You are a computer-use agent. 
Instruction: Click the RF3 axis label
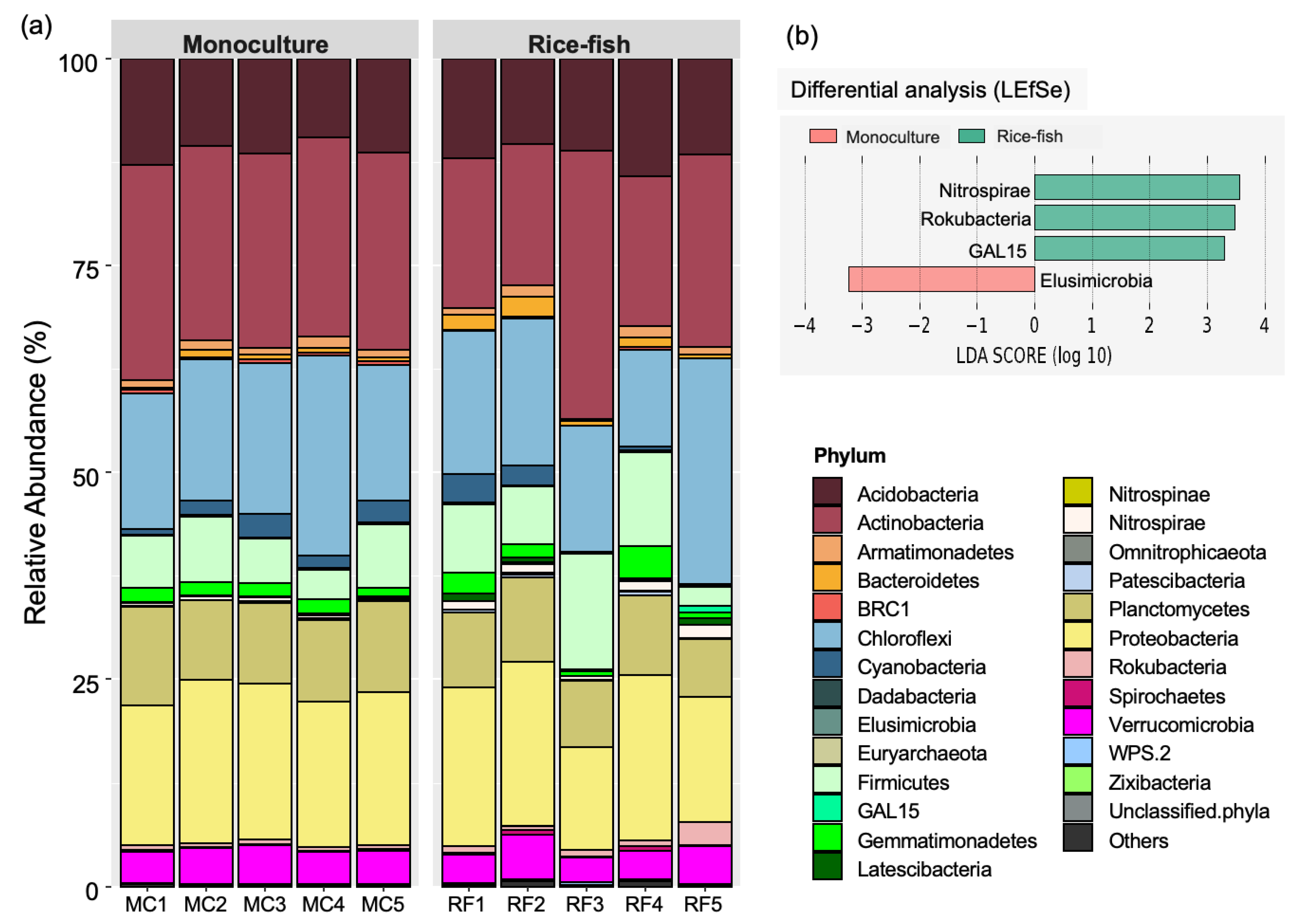(x=585, y=904)
